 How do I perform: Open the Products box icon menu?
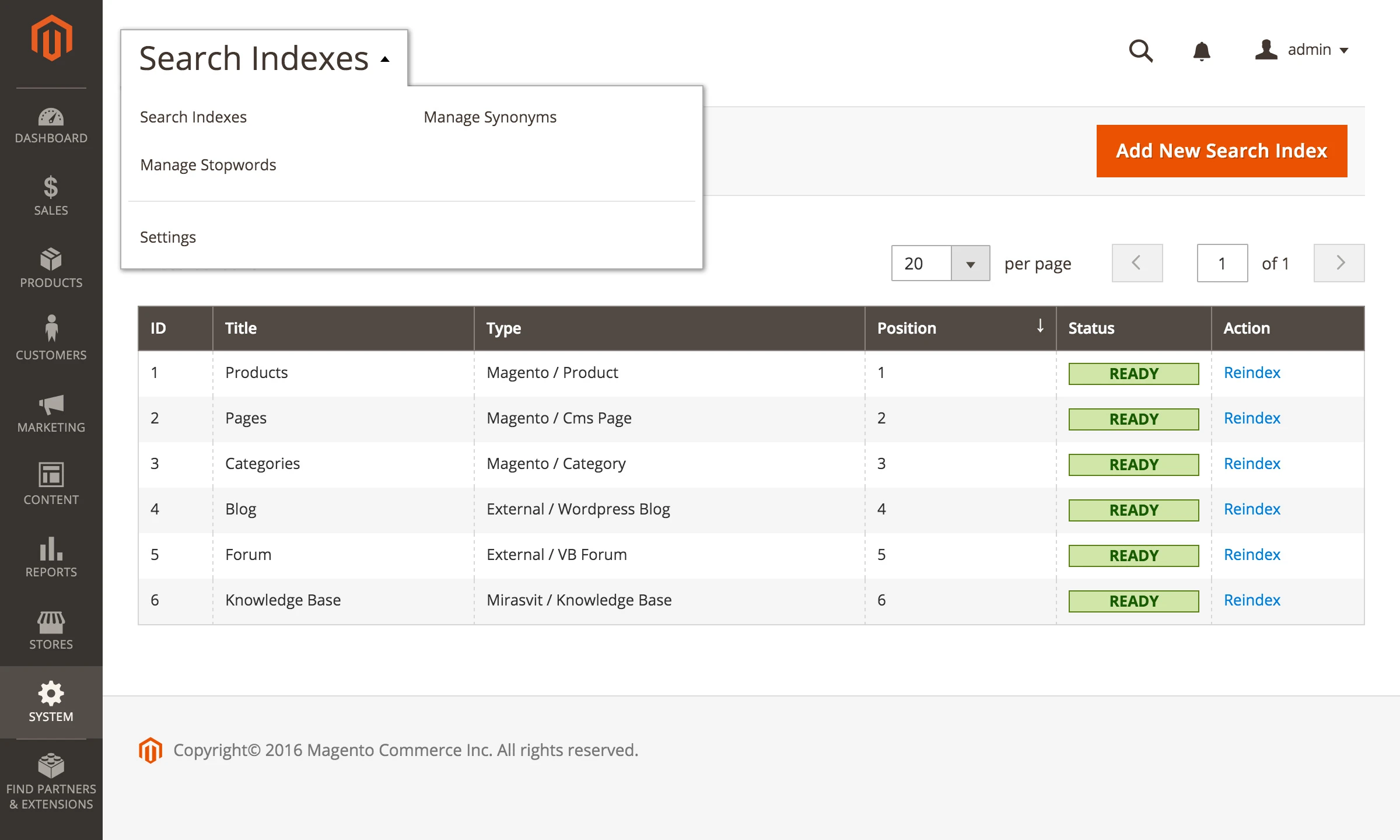click(x=51, y=268)
